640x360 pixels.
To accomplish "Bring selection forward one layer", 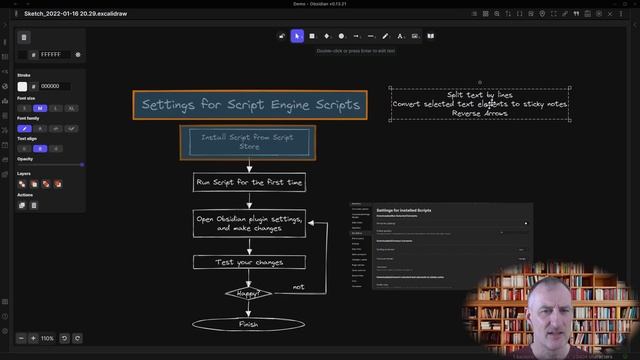I will 46,184.
